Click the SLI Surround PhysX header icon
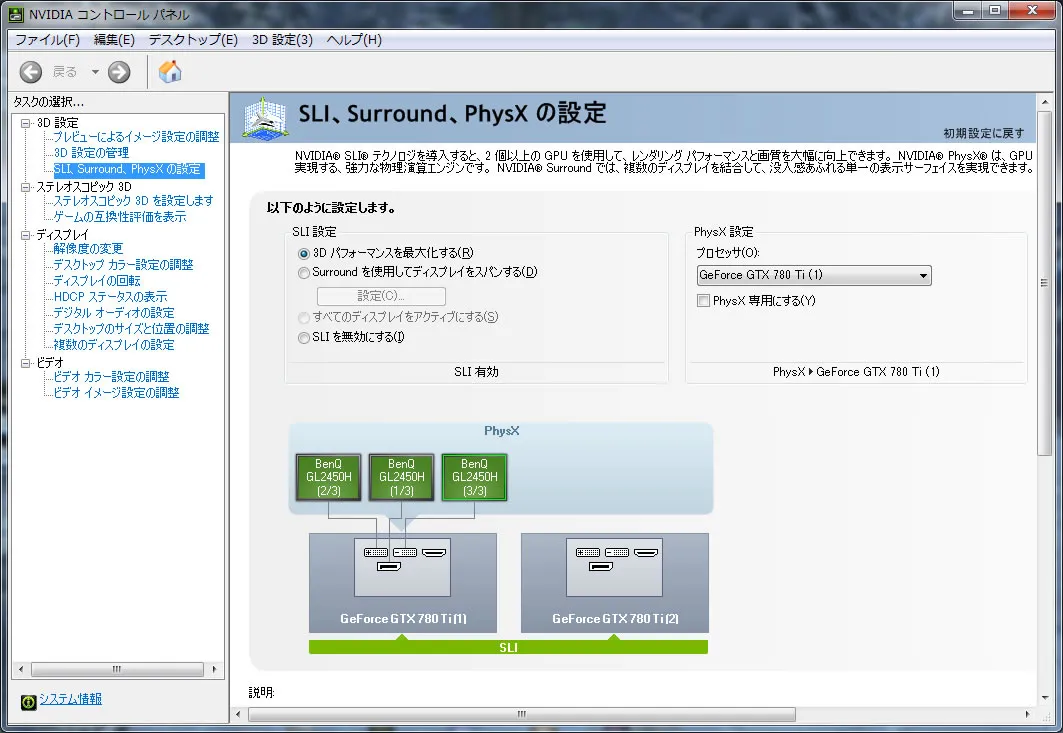The height and width of the screenshot is (733, 1063). click(x=265, y=119)
